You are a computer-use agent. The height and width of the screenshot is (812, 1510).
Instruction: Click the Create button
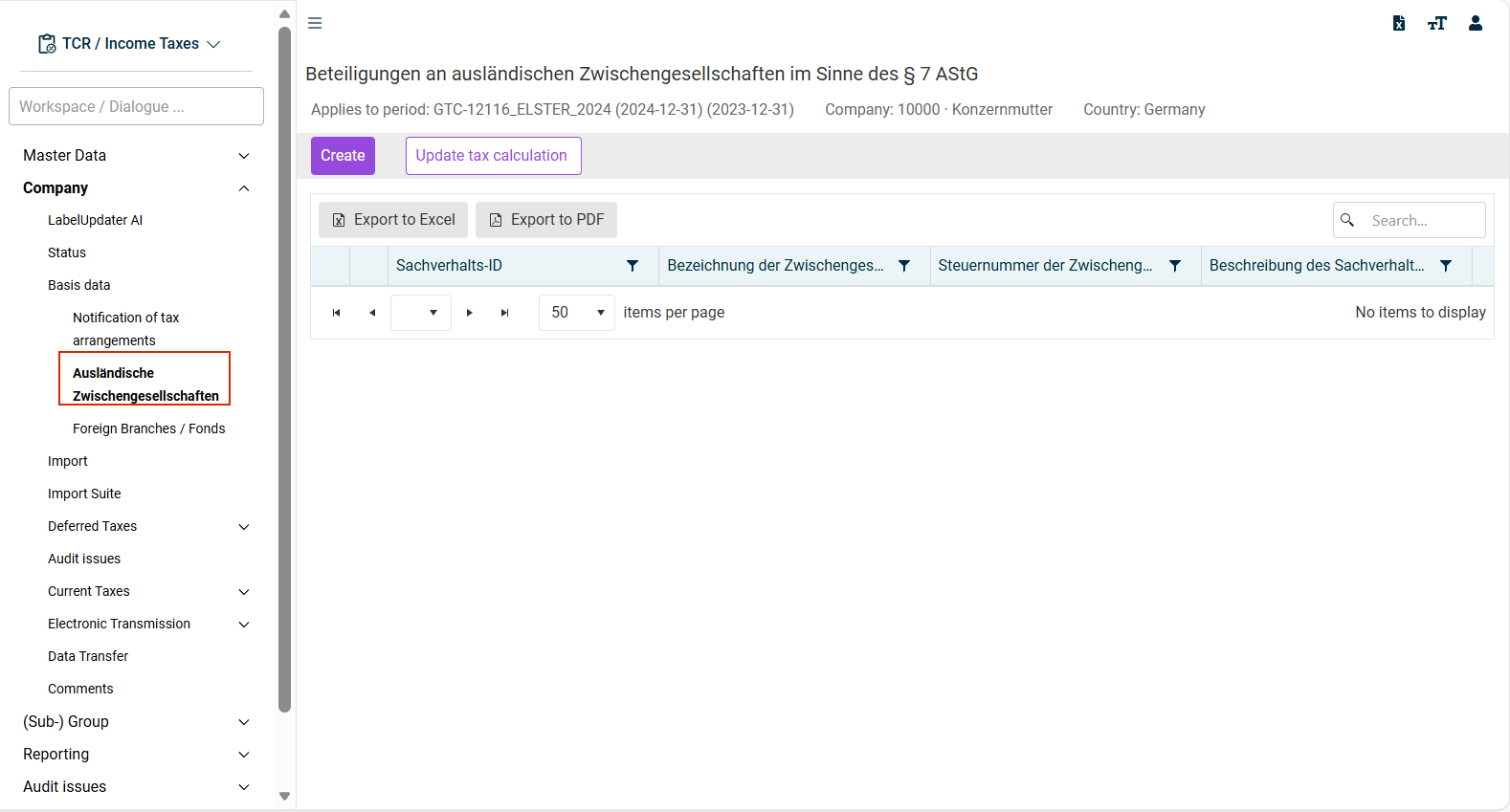pos(343,156)
